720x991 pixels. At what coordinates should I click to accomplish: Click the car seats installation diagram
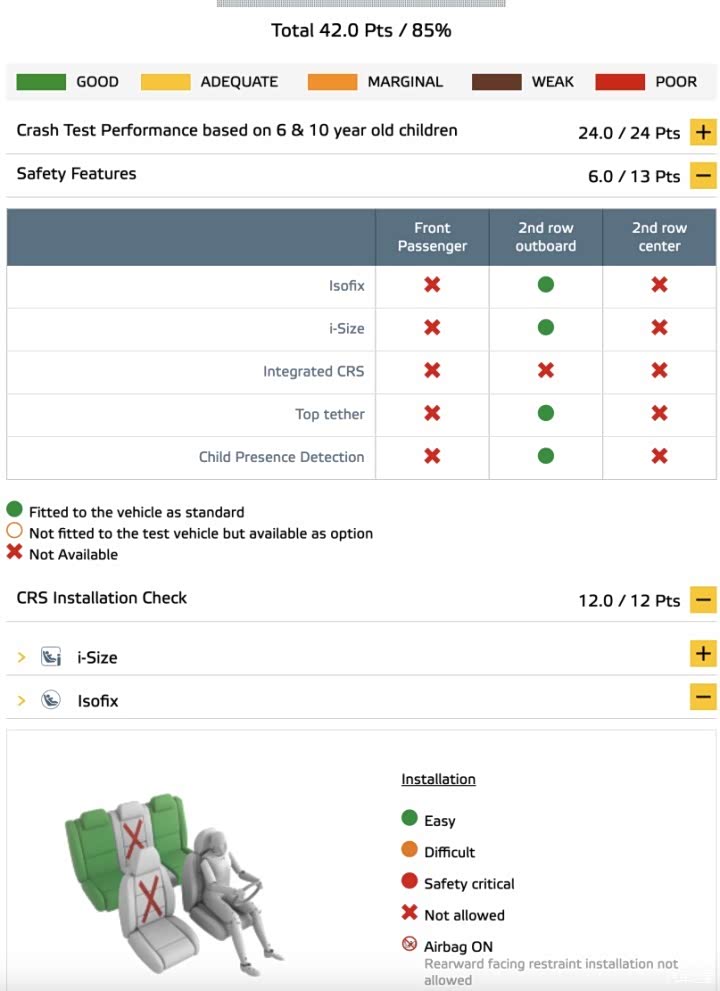174,882
